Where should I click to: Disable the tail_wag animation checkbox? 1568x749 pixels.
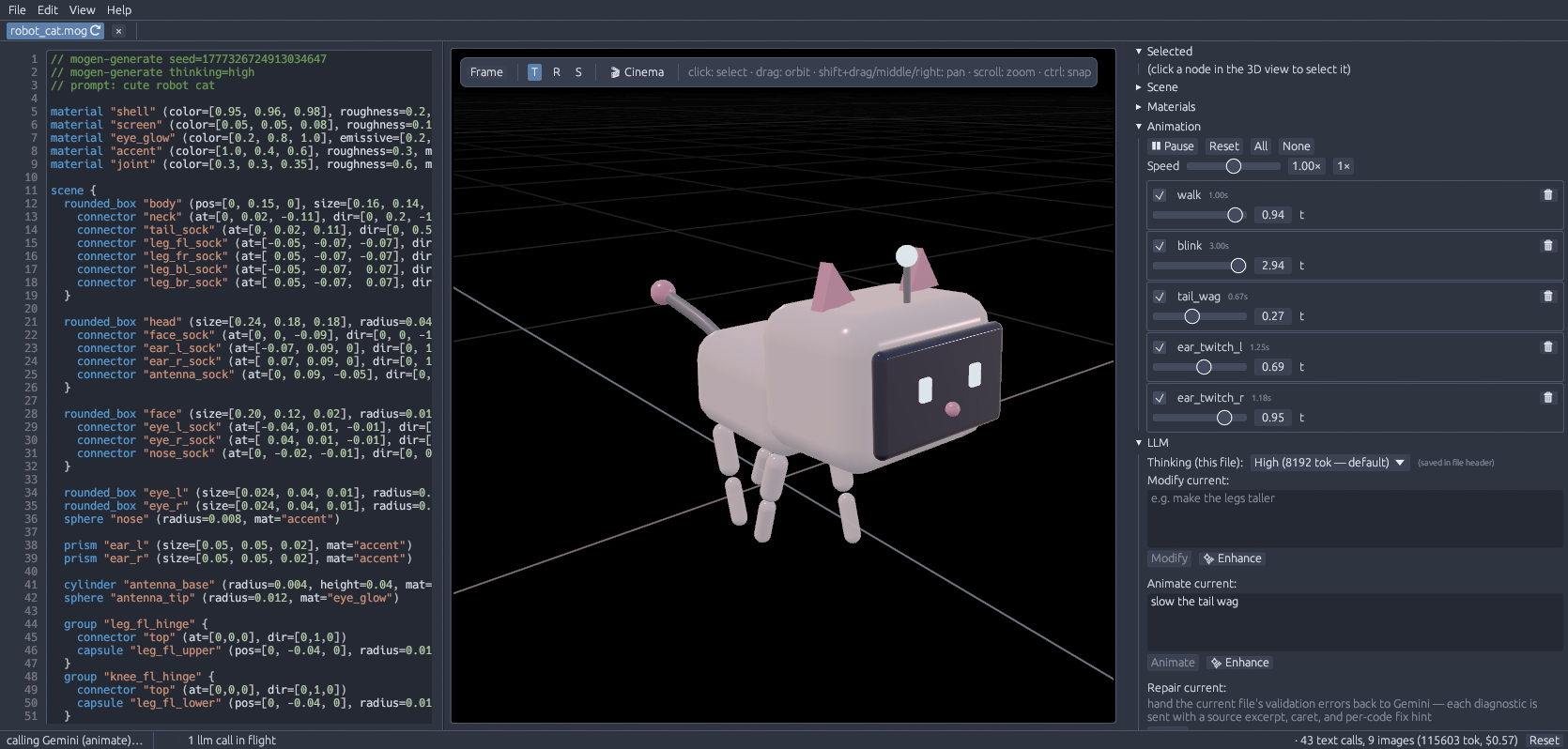[1160, 297]
